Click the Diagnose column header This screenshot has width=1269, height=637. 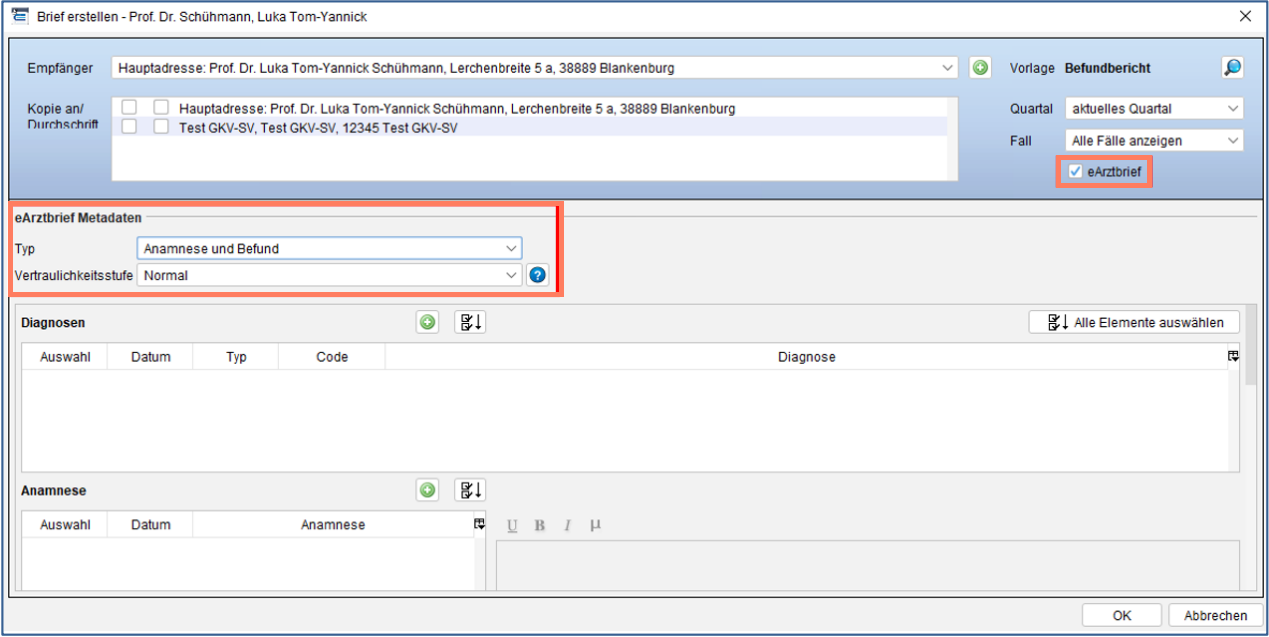tap(806, 357)
